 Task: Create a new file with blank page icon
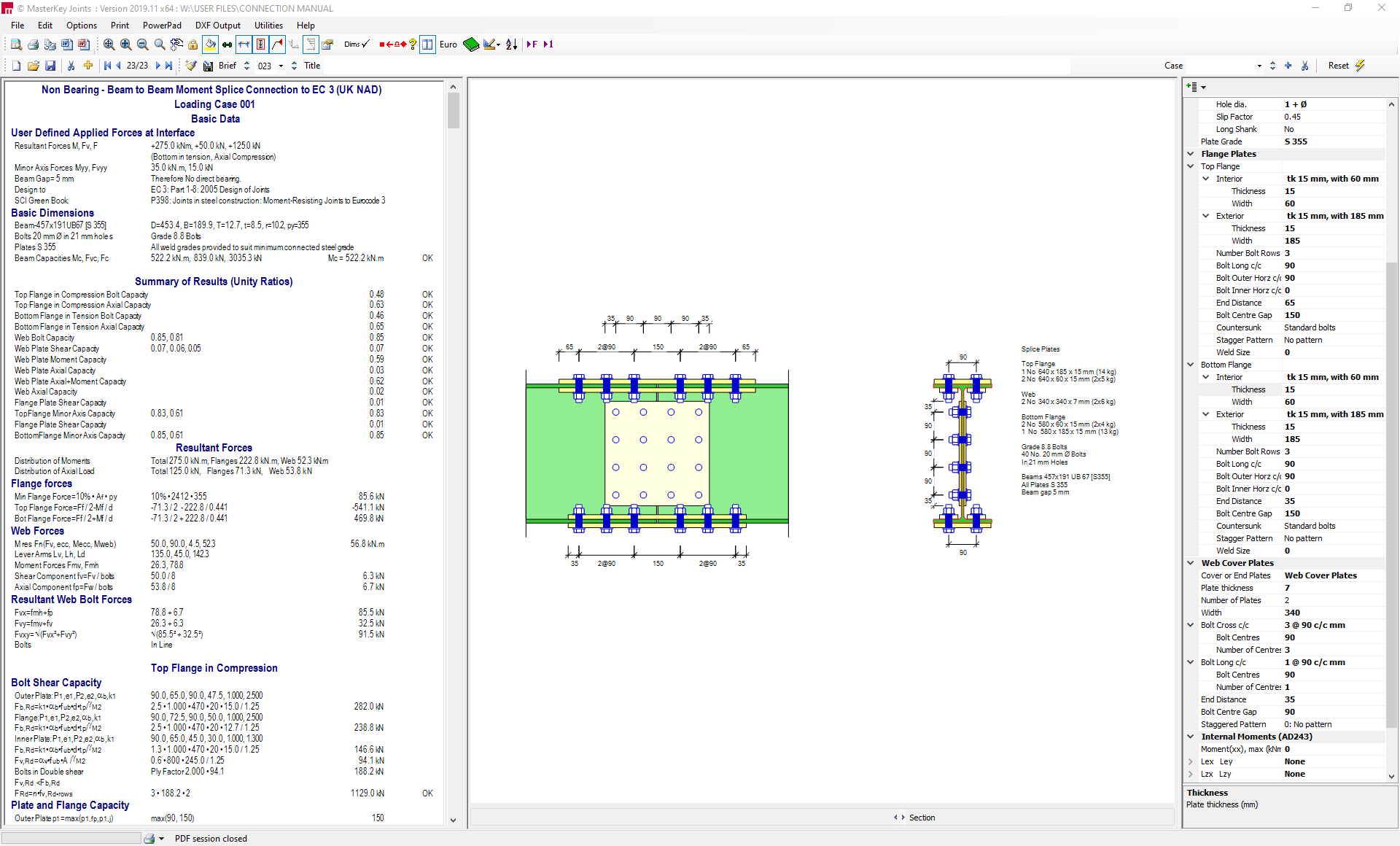click(16, 66)
